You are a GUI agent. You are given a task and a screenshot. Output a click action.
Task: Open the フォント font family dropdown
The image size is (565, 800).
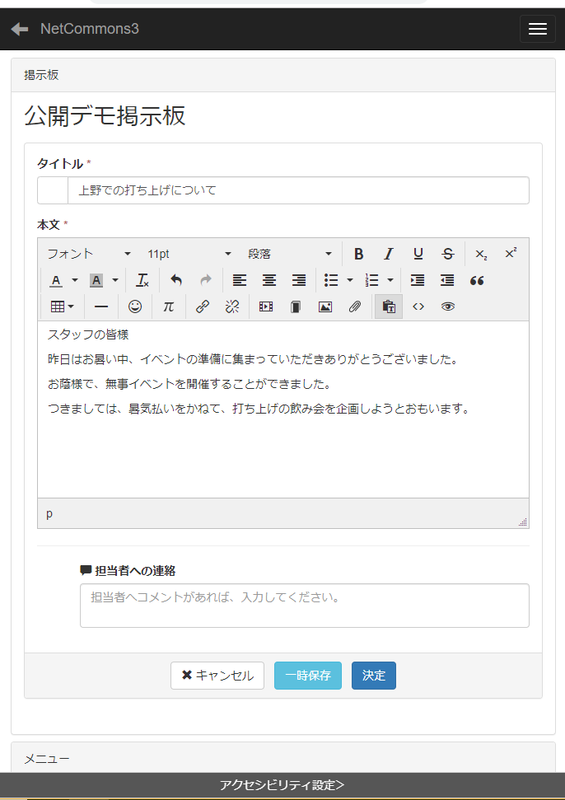(x=89, y=254)
